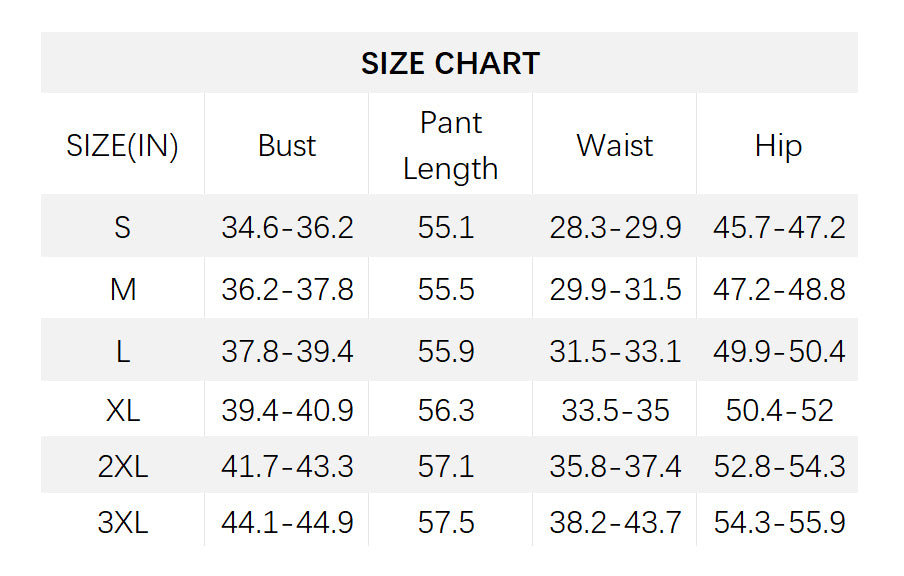The image size is (904, 576).
Task: Click waist value 31.5-33.1
Action: tap(614, 352)
